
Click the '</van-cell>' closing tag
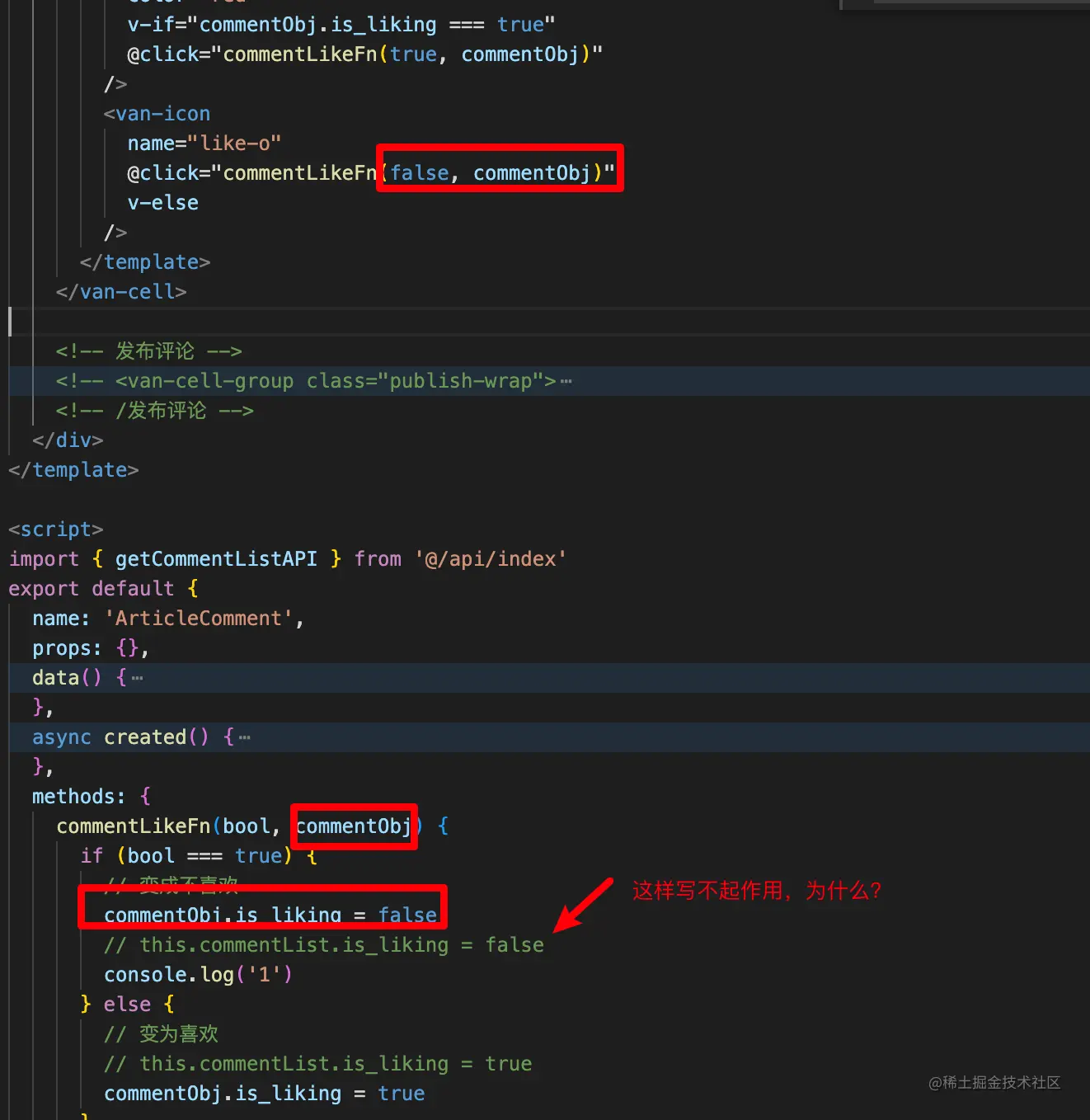(x=121, y=292)
